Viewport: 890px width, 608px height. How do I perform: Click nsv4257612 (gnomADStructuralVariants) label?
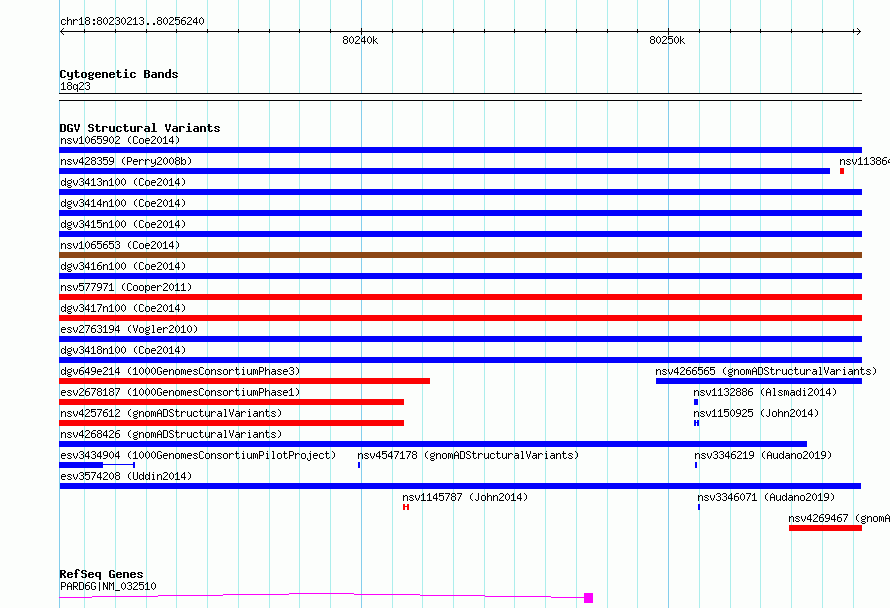171,413
